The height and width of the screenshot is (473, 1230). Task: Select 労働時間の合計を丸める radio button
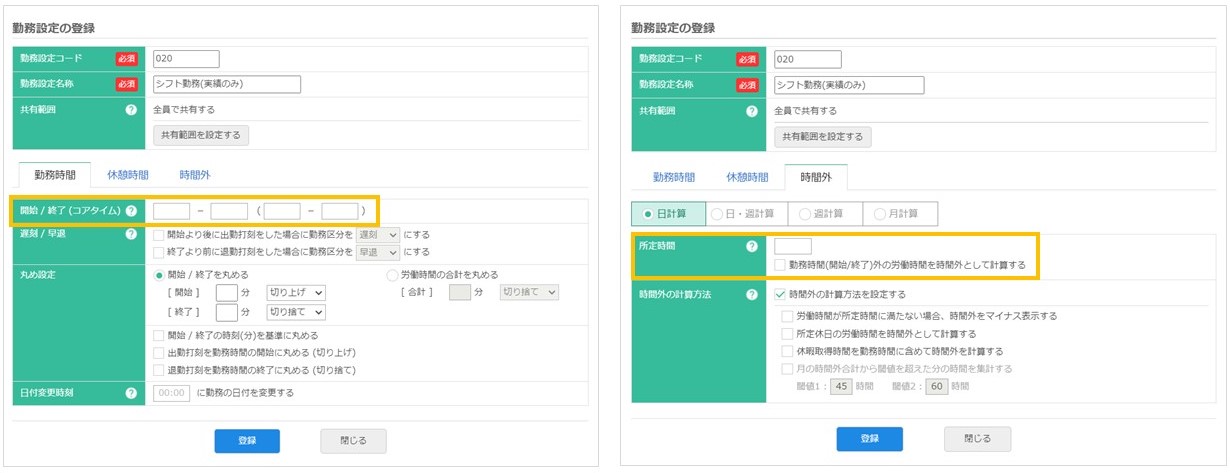pos(391,275)
